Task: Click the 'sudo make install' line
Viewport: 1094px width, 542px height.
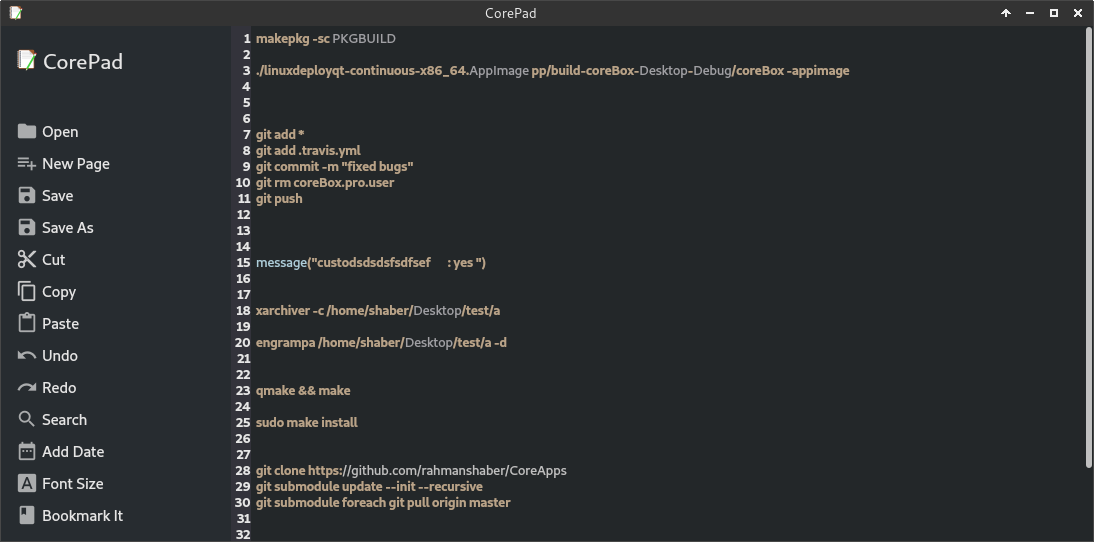Action: 307,422
